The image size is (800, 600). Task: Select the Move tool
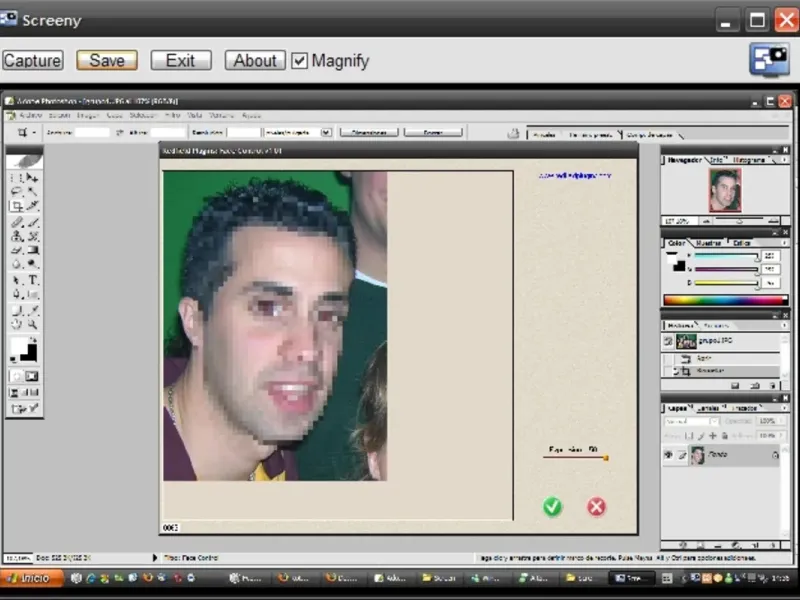pos(32,177)
